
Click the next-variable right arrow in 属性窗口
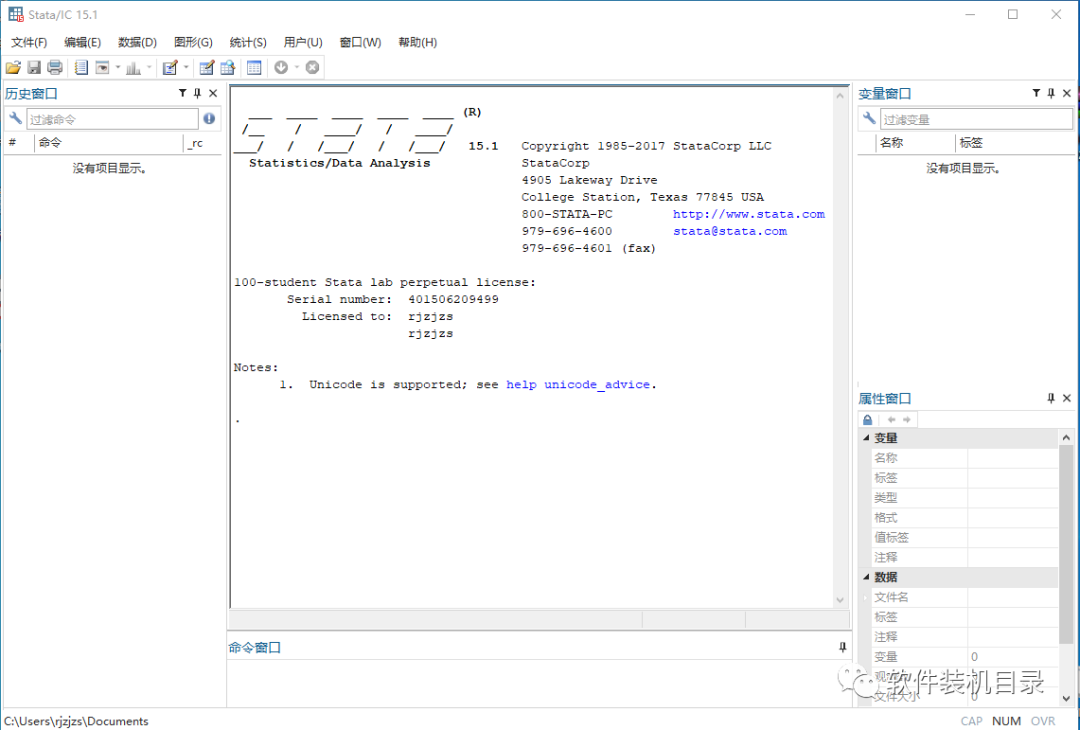(906, 419)
